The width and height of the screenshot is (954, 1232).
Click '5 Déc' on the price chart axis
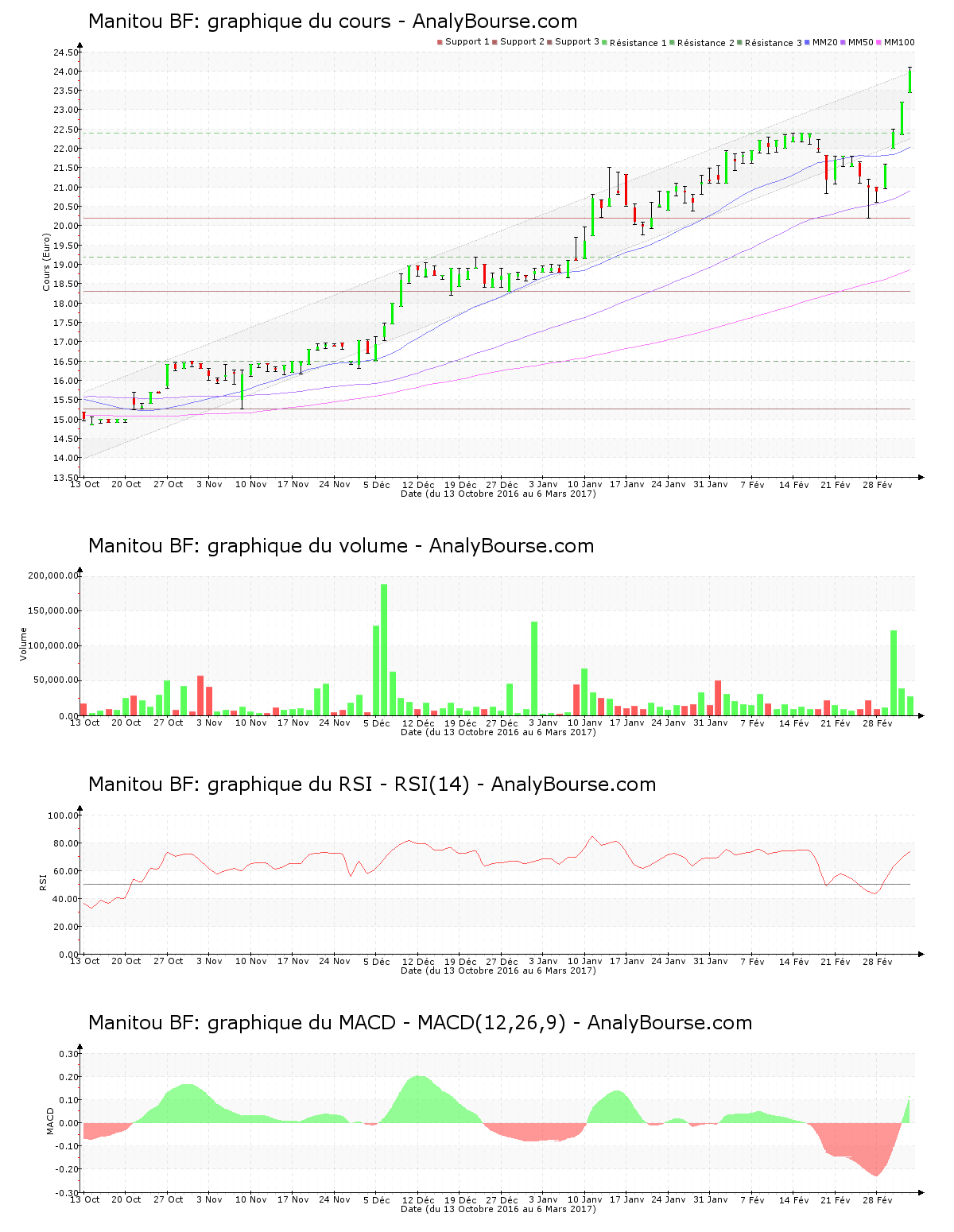click(377, 484)
